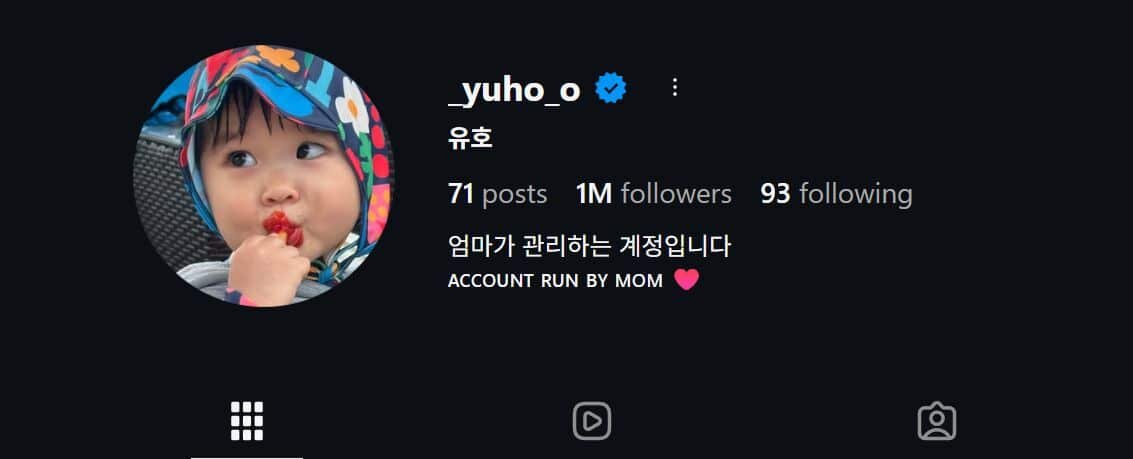
Task: Open the tagged photos tab icon
Action: pos(936,421)
